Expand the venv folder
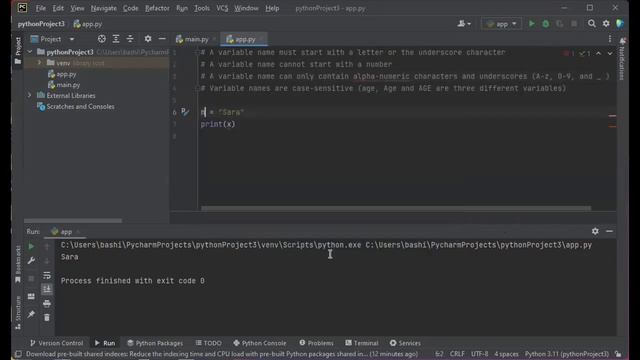The height and width of the screenshot is (360, 640). point(40,63)
